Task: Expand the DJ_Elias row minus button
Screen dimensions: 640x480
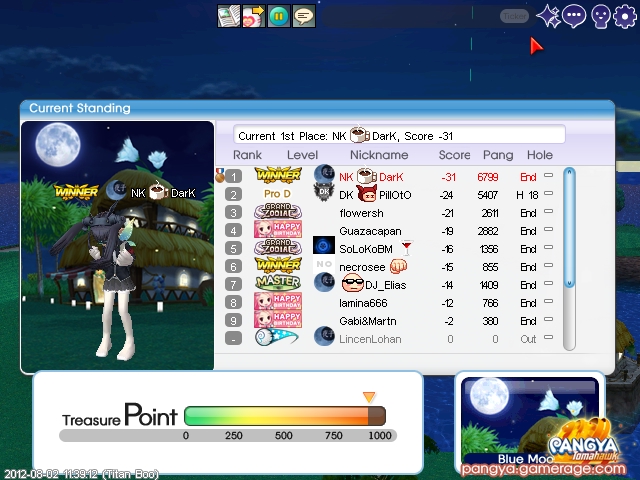Action: click(x=549, y=283)
